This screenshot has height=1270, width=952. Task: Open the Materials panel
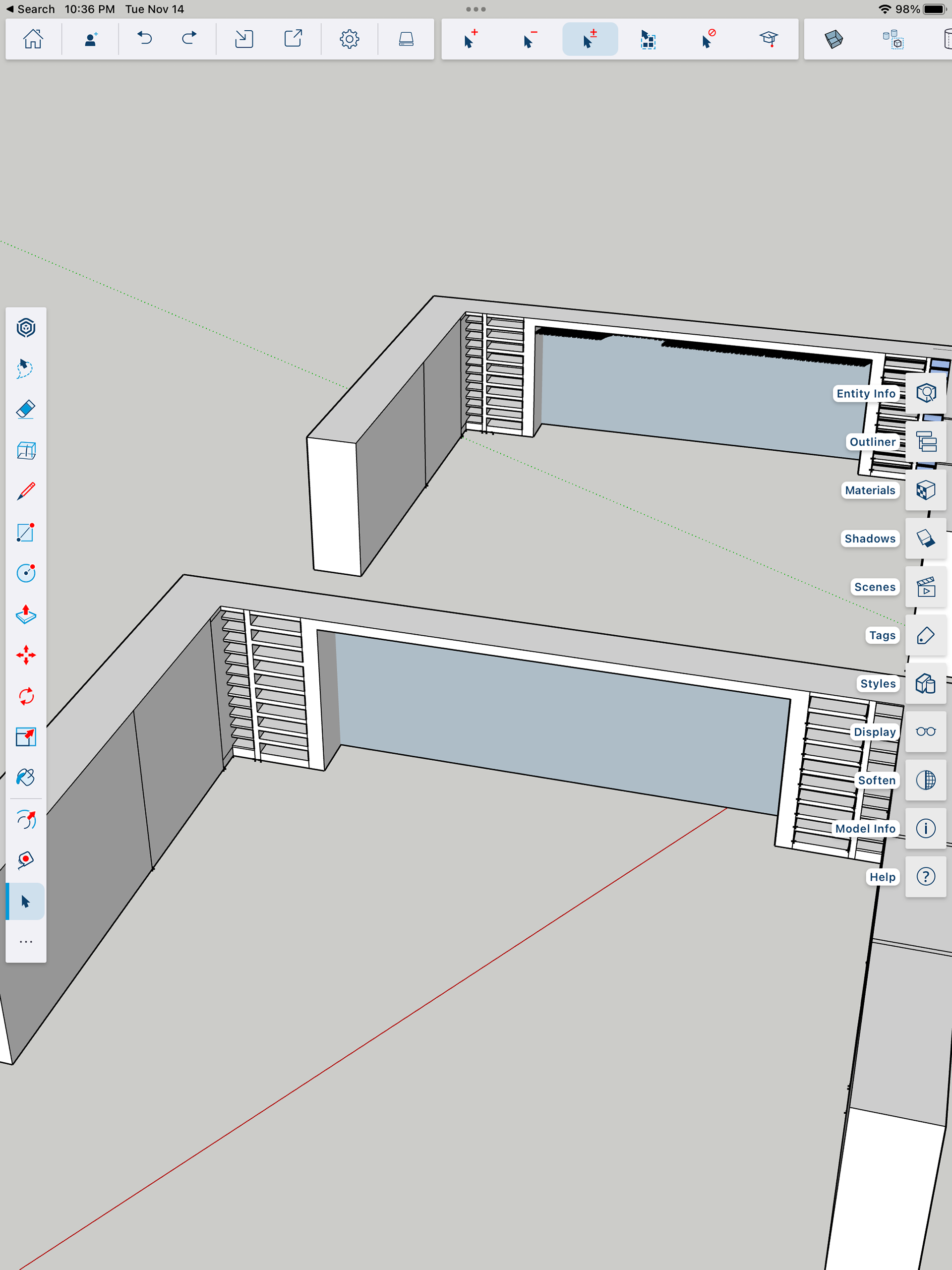[926, 490]
